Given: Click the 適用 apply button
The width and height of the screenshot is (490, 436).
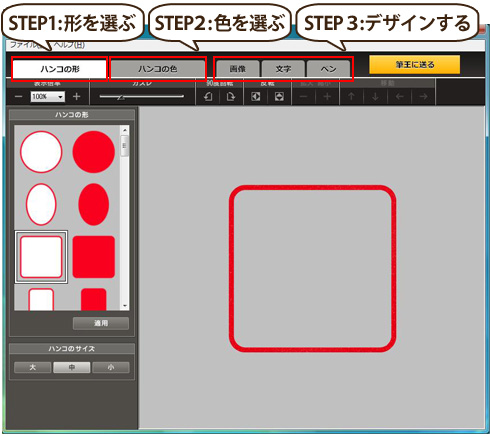Looking at the screenshot, I should click(x=101, y=323).
